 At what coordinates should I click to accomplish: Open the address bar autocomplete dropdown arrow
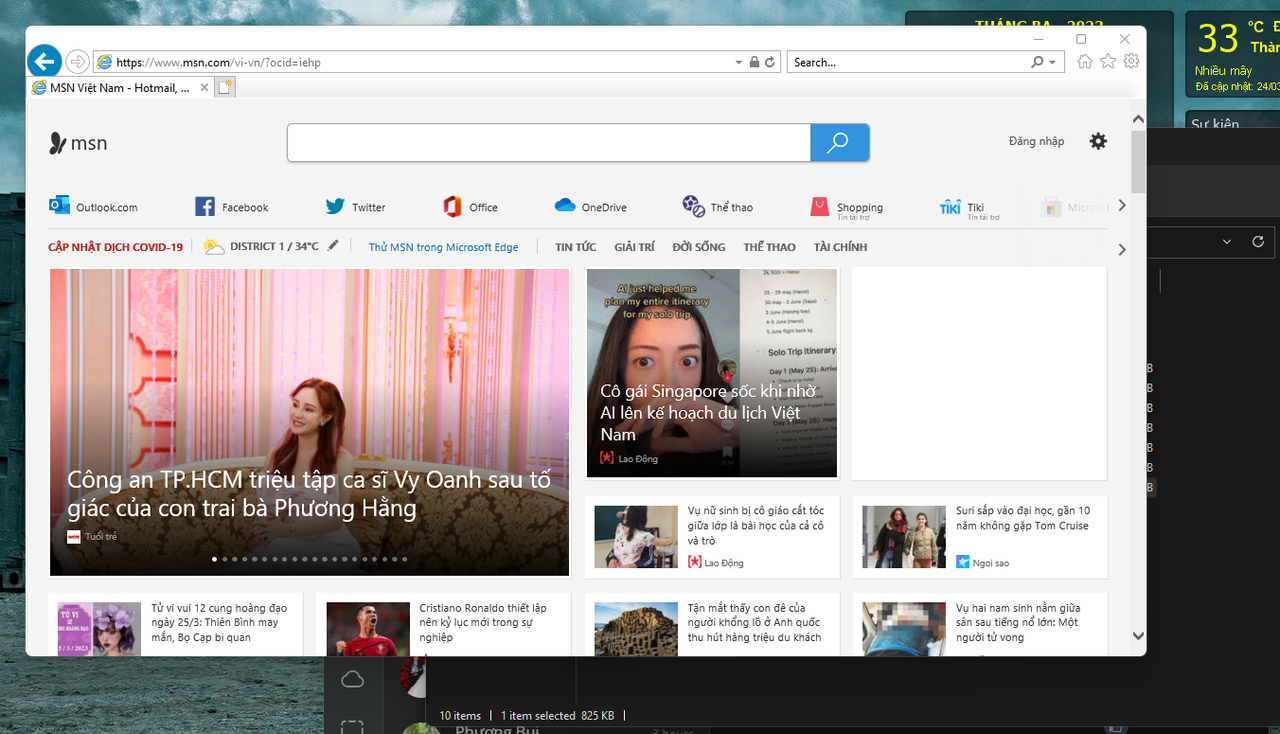[x=739, y=62]
